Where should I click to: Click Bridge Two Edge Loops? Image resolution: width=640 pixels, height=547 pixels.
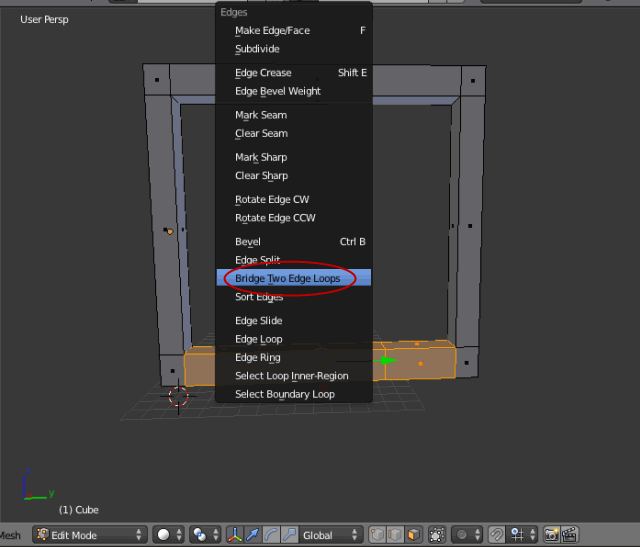pyautogui.click(x=293, y=278)
